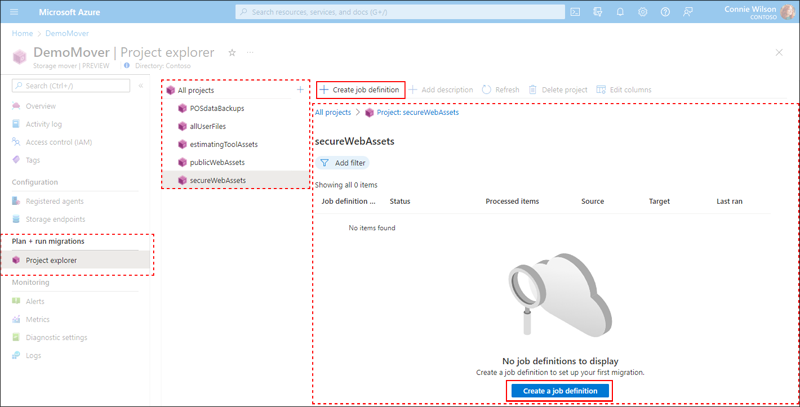
Task: Open Storage endpoints
Action: (x=56, y=219)
